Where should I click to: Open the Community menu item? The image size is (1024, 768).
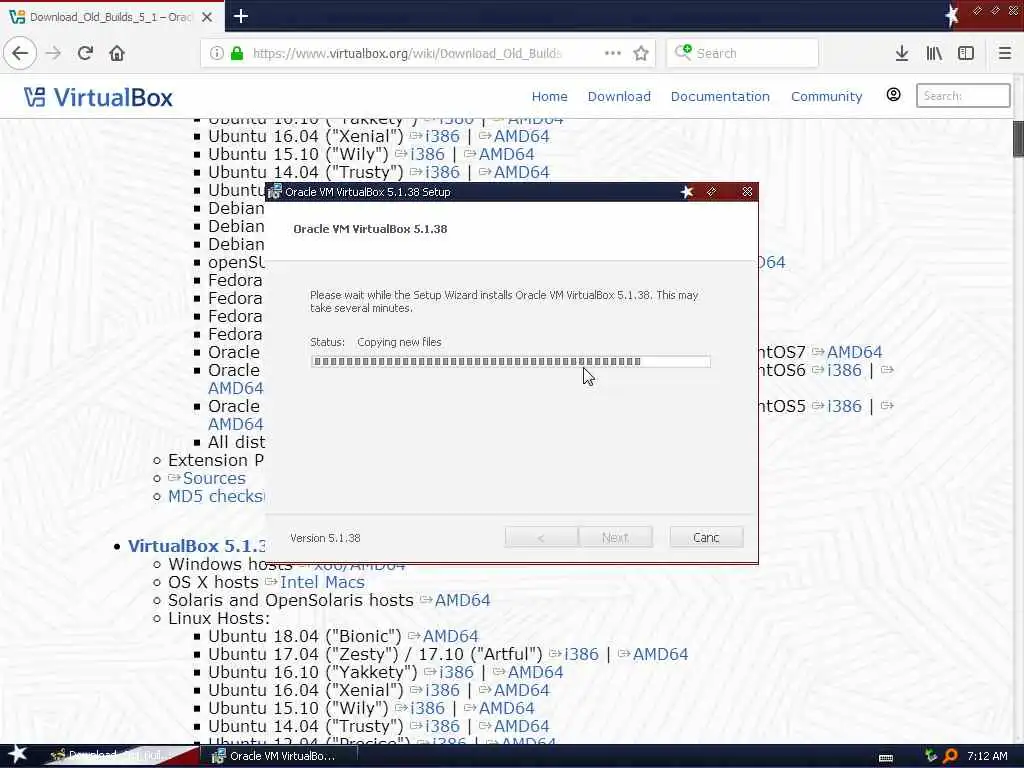pyautogui.click(x=826, y=96)
